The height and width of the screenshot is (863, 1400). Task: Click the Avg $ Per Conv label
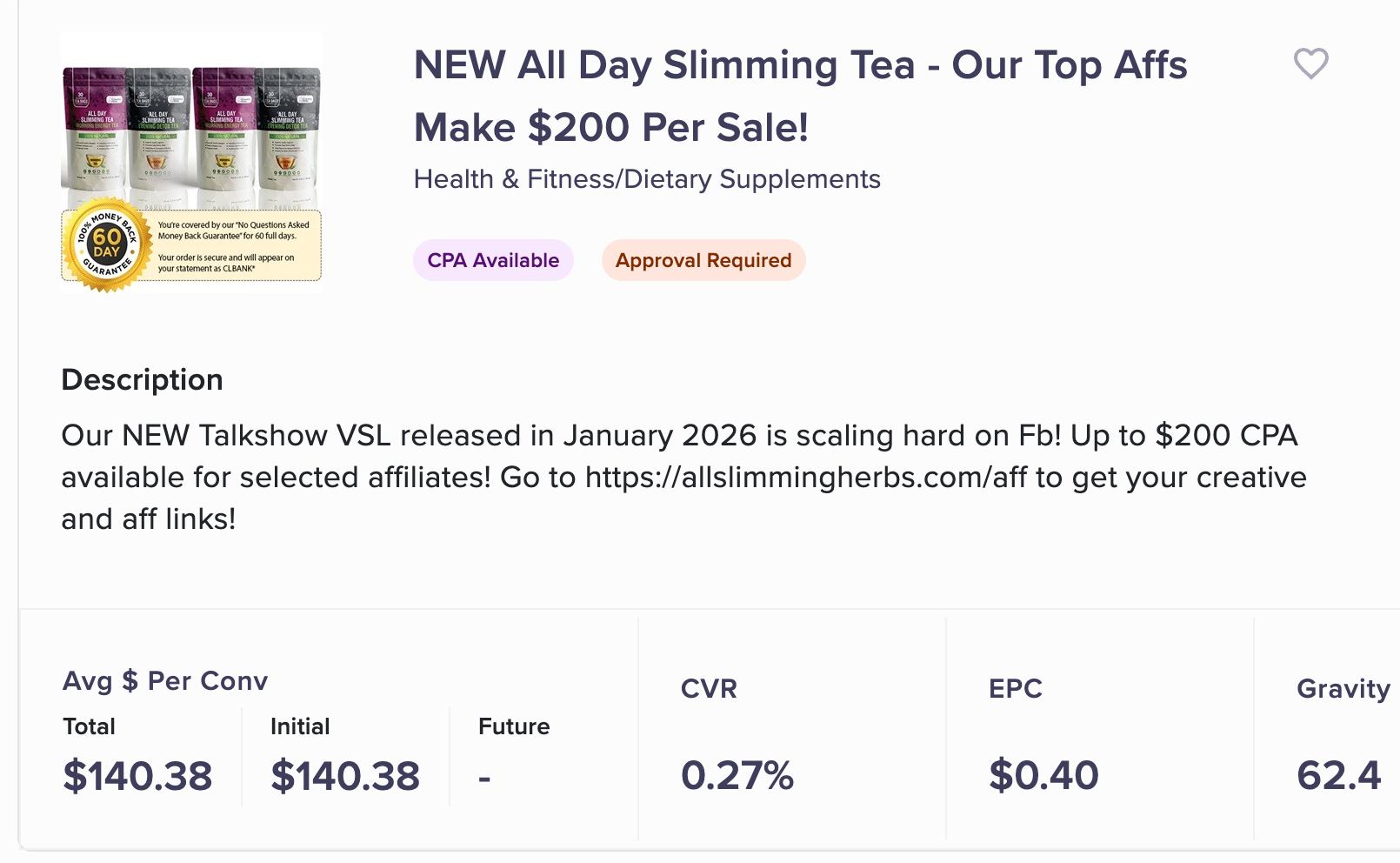[x=165, y=680]
